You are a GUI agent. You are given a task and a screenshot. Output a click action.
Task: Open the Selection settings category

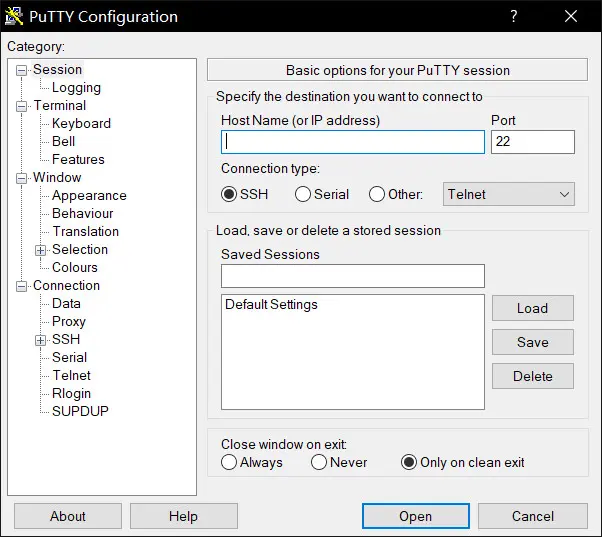point(80,249)
